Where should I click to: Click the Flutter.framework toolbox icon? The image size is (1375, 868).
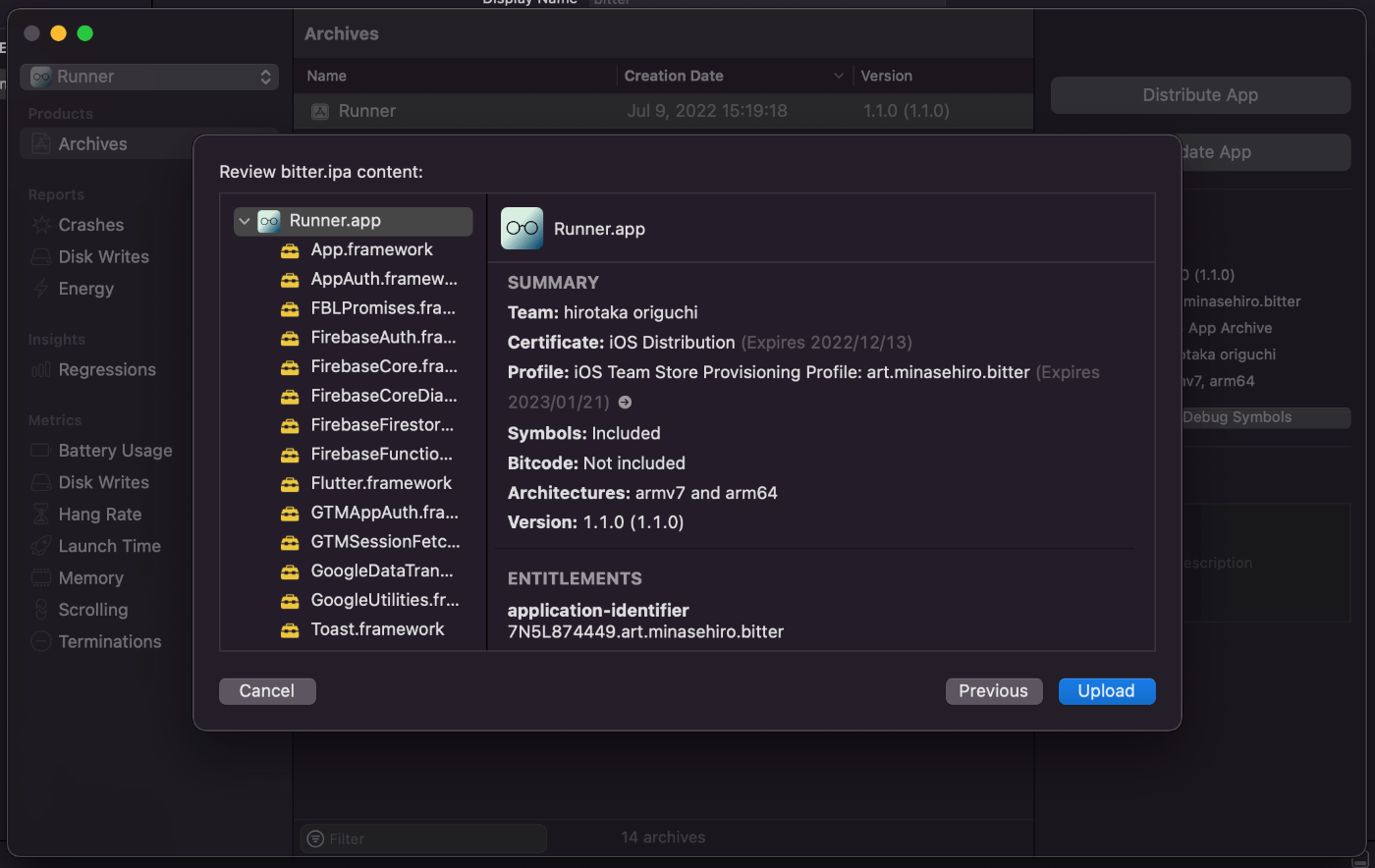(290, 484)
